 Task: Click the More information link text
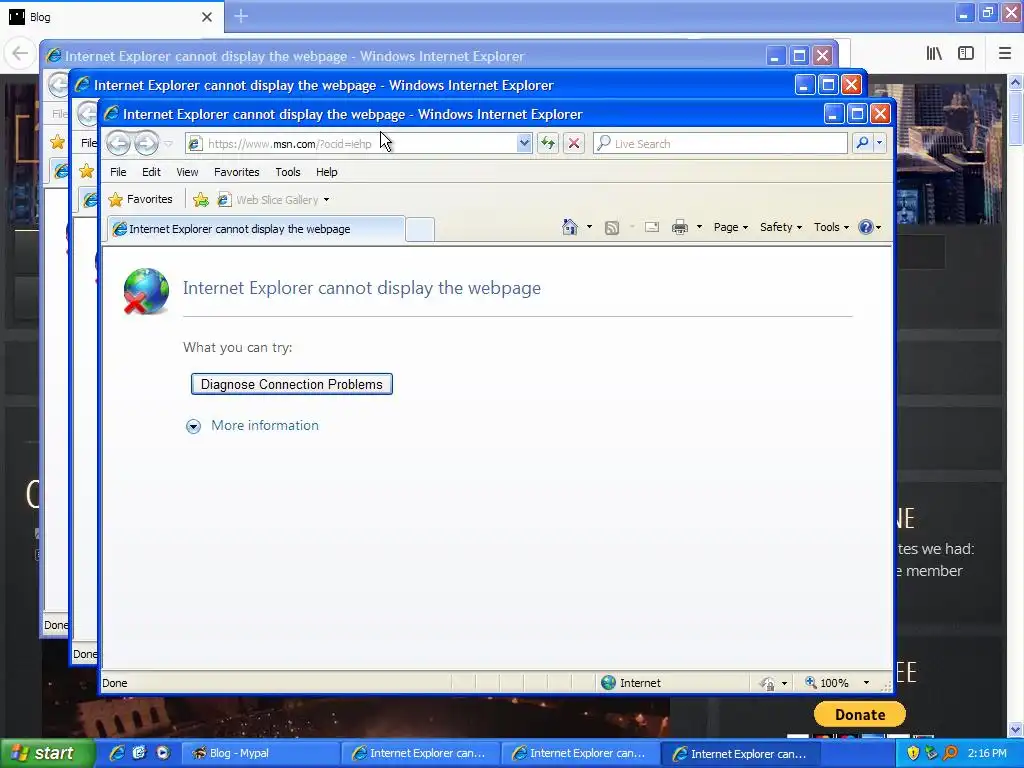(x=265, y=425)
